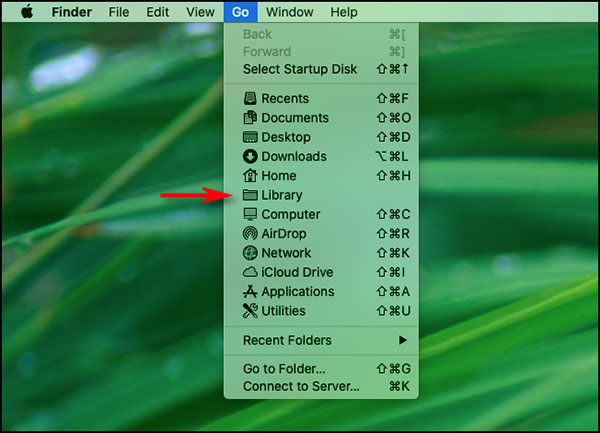
Task: Open the View menu
Action: tap(200, 12)
